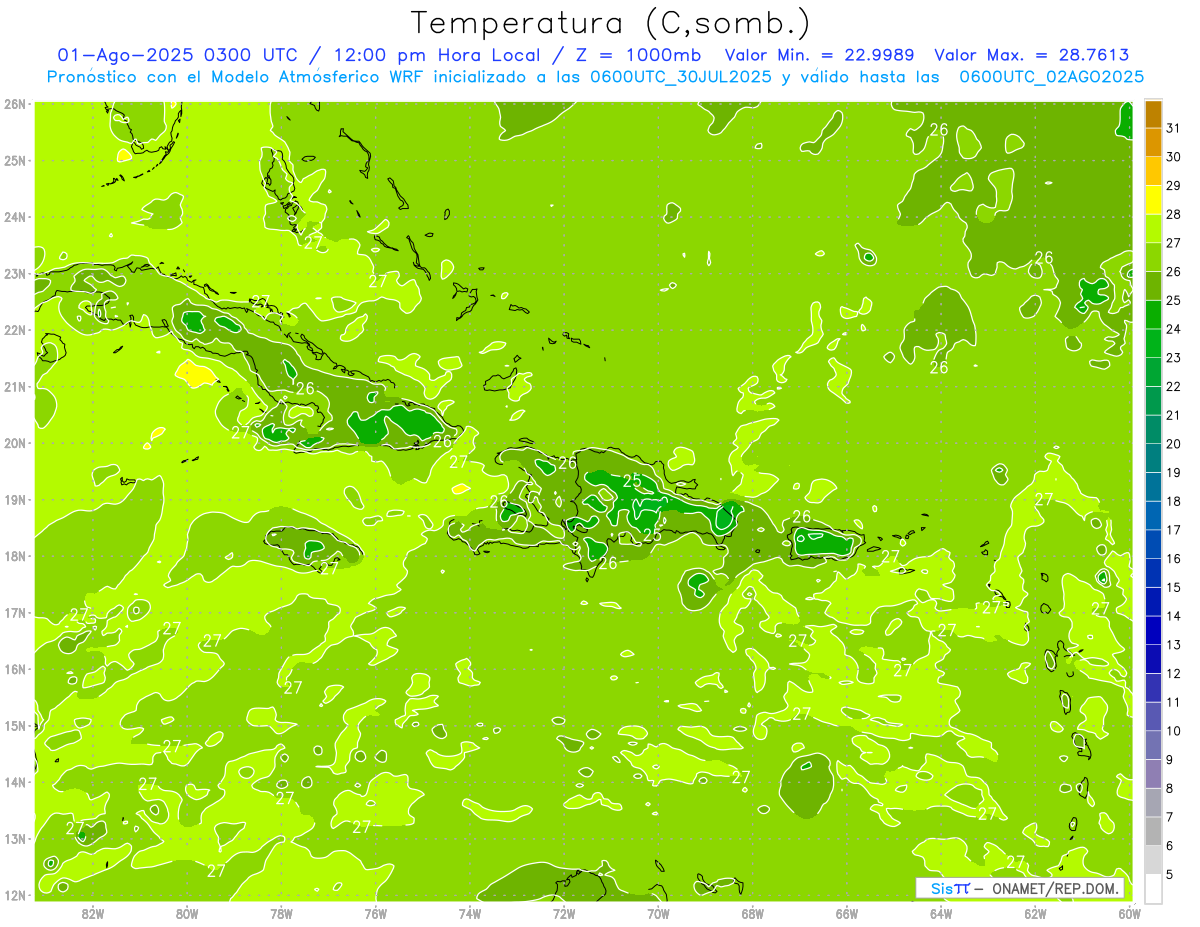Click legend value '29' on color scale
1200x927 pixels.
1174,186
